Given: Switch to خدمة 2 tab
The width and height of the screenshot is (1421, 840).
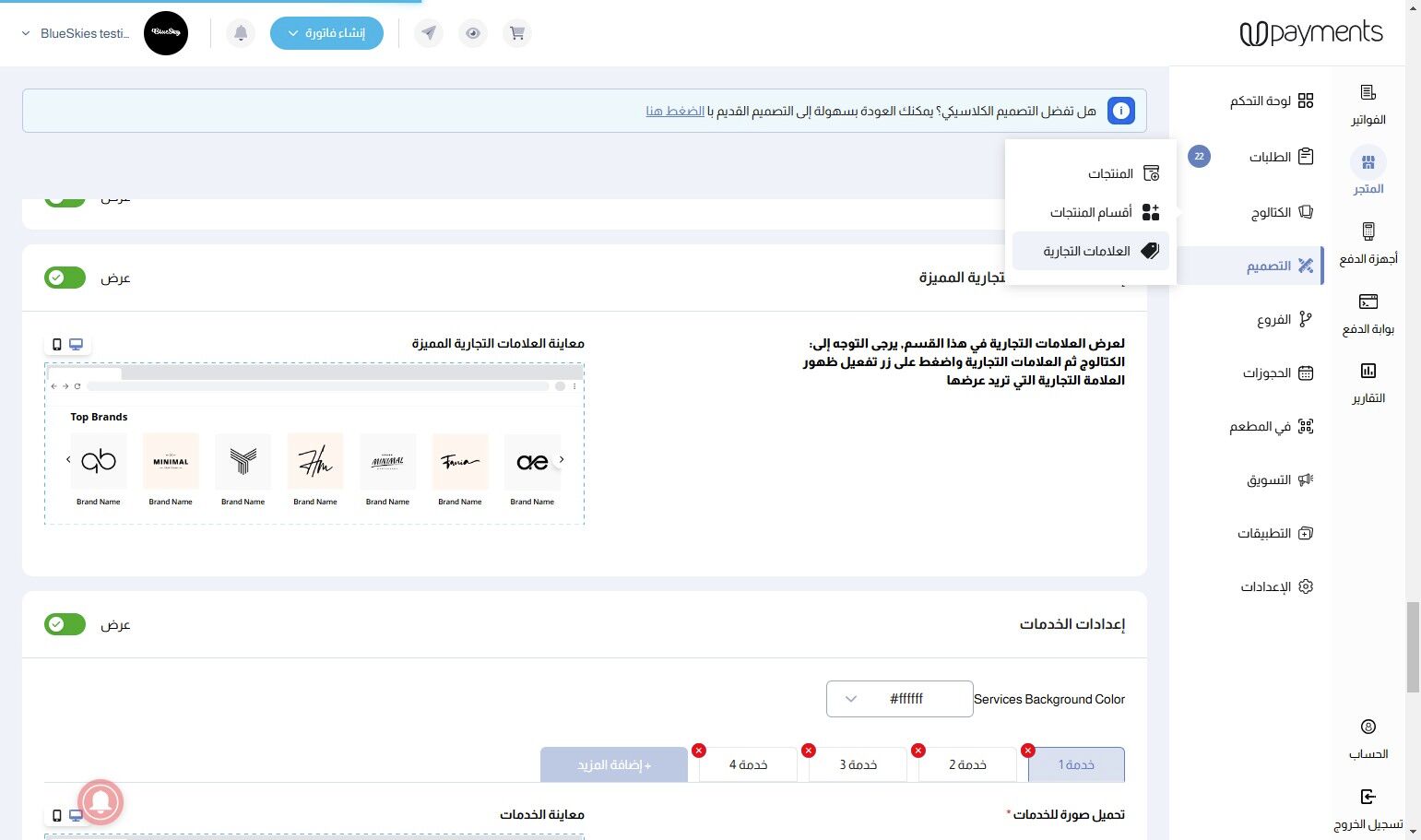Looking at the screenshot, I should click(968, 764).
